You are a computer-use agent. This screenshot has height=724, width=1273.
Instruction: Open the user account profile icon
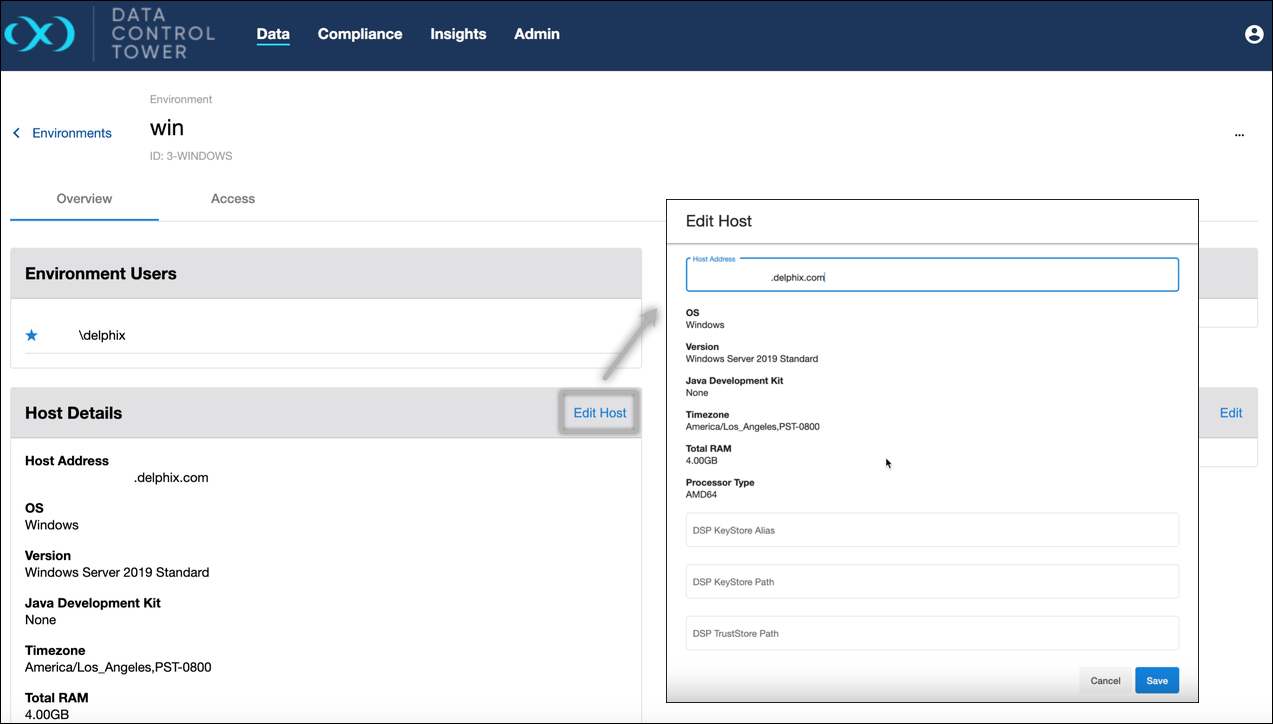pyautogui.click(x=1254, y=34)
